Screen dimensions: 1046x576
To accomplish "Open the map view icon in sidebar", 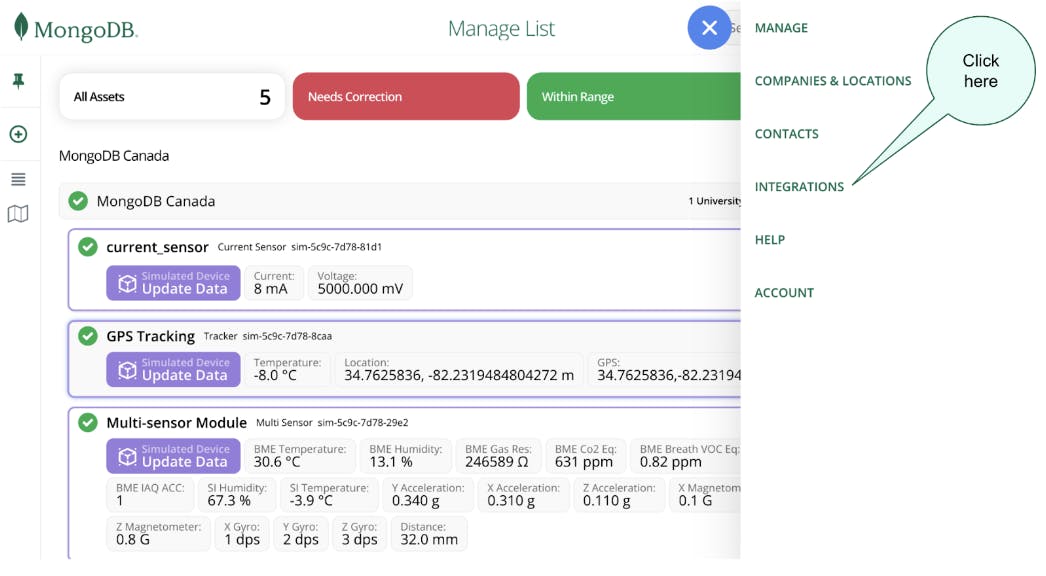I will coord(18,214).
